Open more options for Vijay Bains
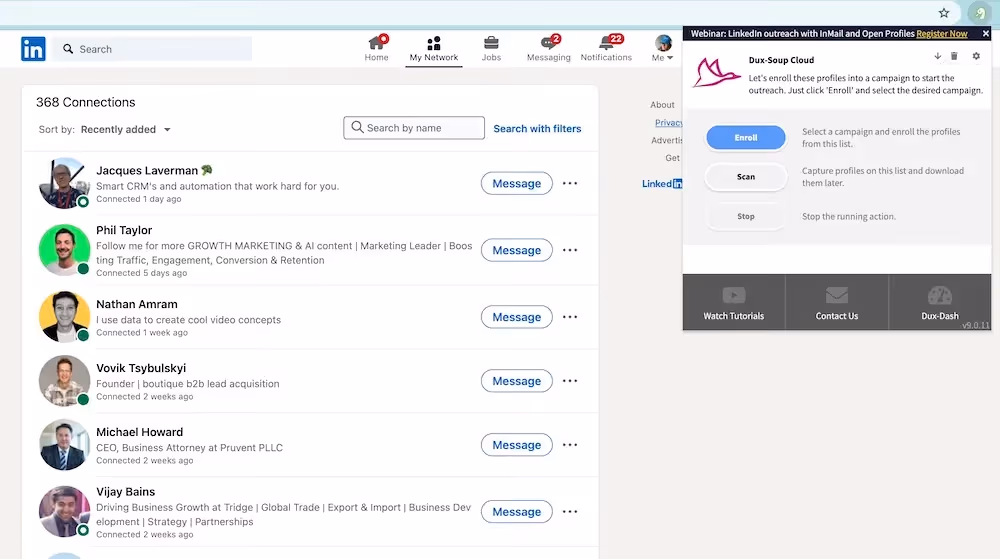Image resolution: width=1000 pixels, height=559 pixels. (570, 512)
